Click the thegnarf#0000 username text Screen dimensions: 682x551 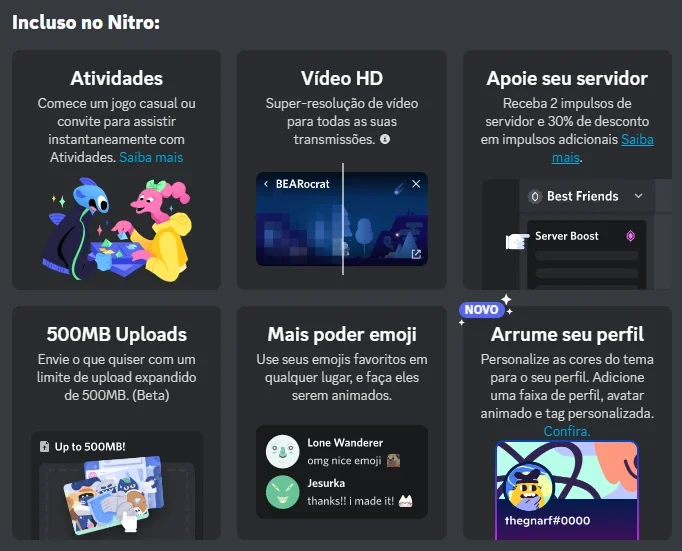(x=547, y=521)
